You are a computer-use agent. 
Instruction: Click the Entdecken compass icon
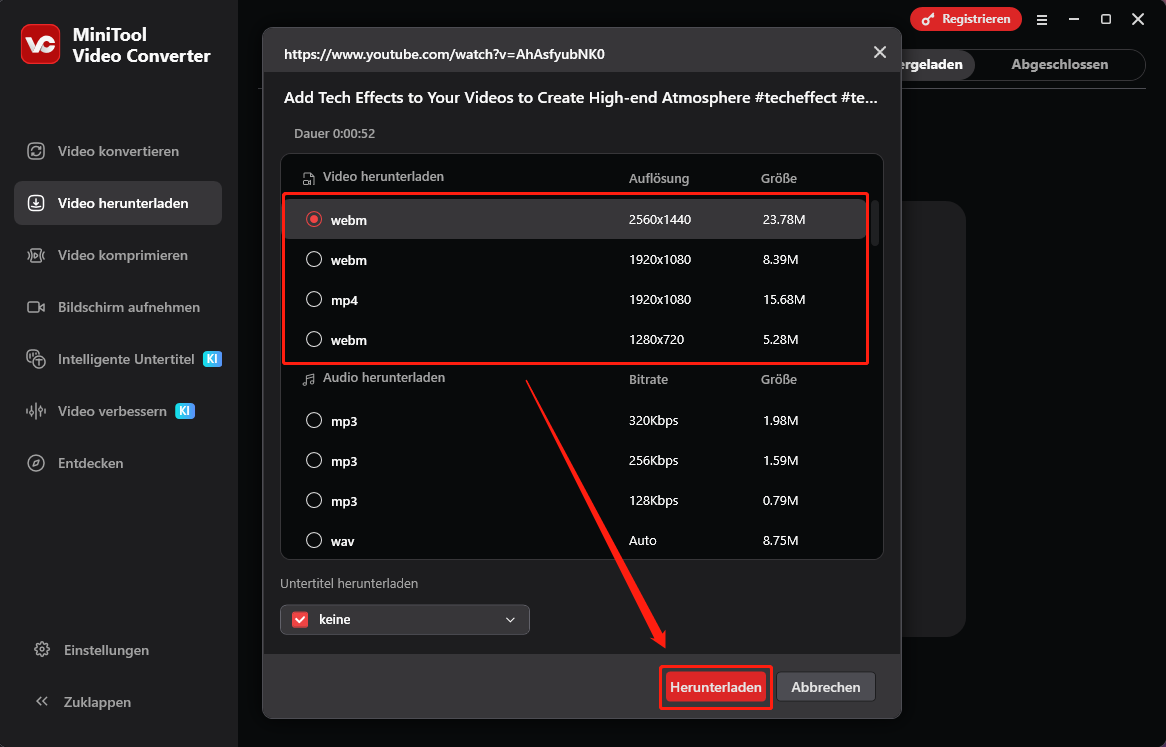pyautogui.click(x=36, y=463)
